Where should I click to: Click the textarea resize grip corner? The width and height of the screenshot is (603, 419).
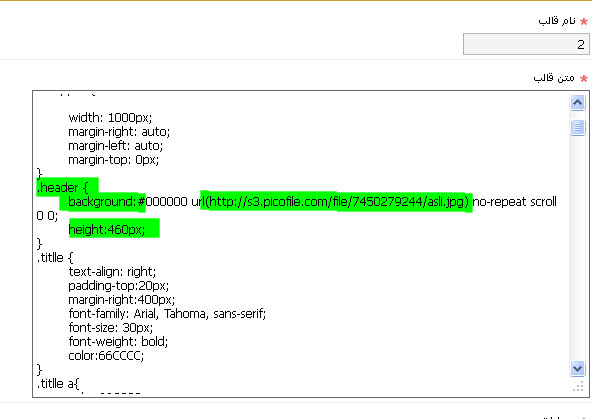pyautogui.click(x=578, y=386)
